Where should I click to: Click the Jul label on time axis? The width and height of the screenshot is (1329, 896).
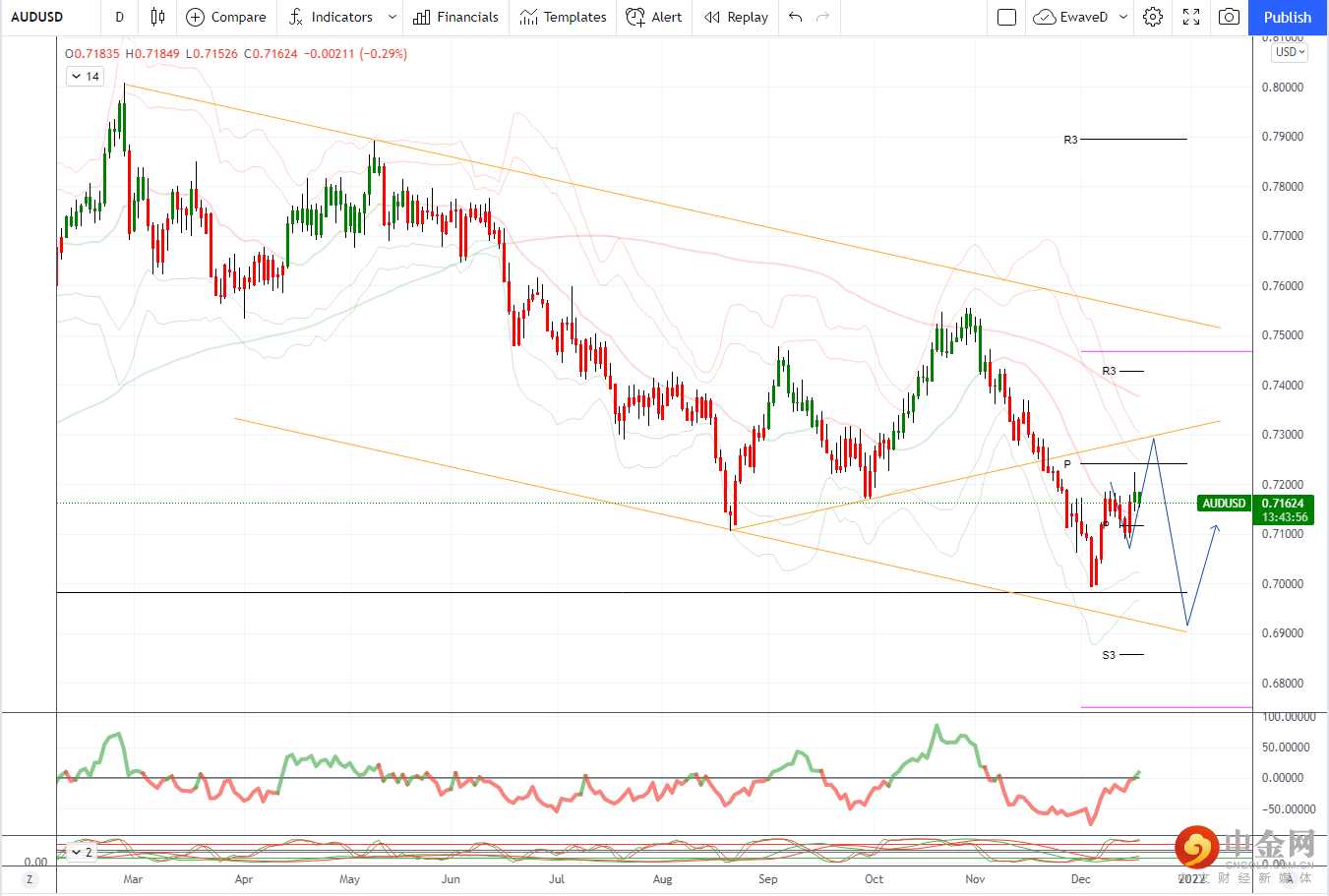coord(557,879)
